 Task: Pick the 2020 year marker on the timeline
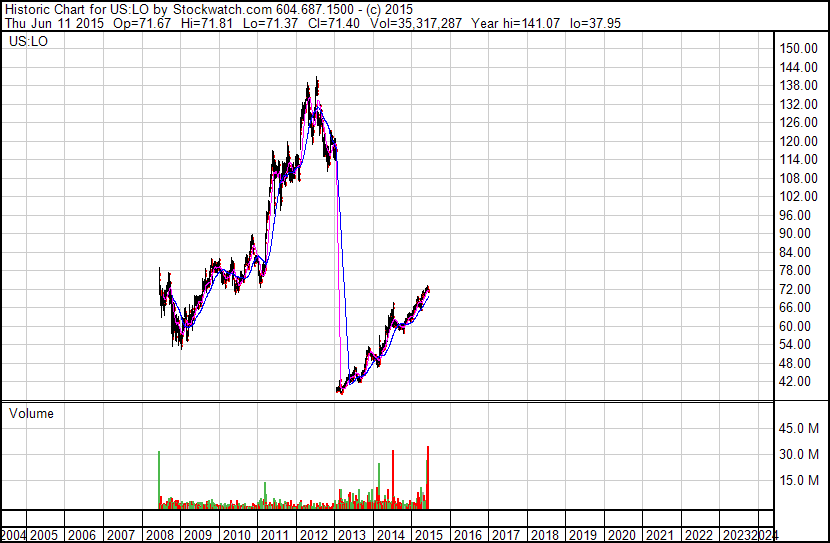622,535
